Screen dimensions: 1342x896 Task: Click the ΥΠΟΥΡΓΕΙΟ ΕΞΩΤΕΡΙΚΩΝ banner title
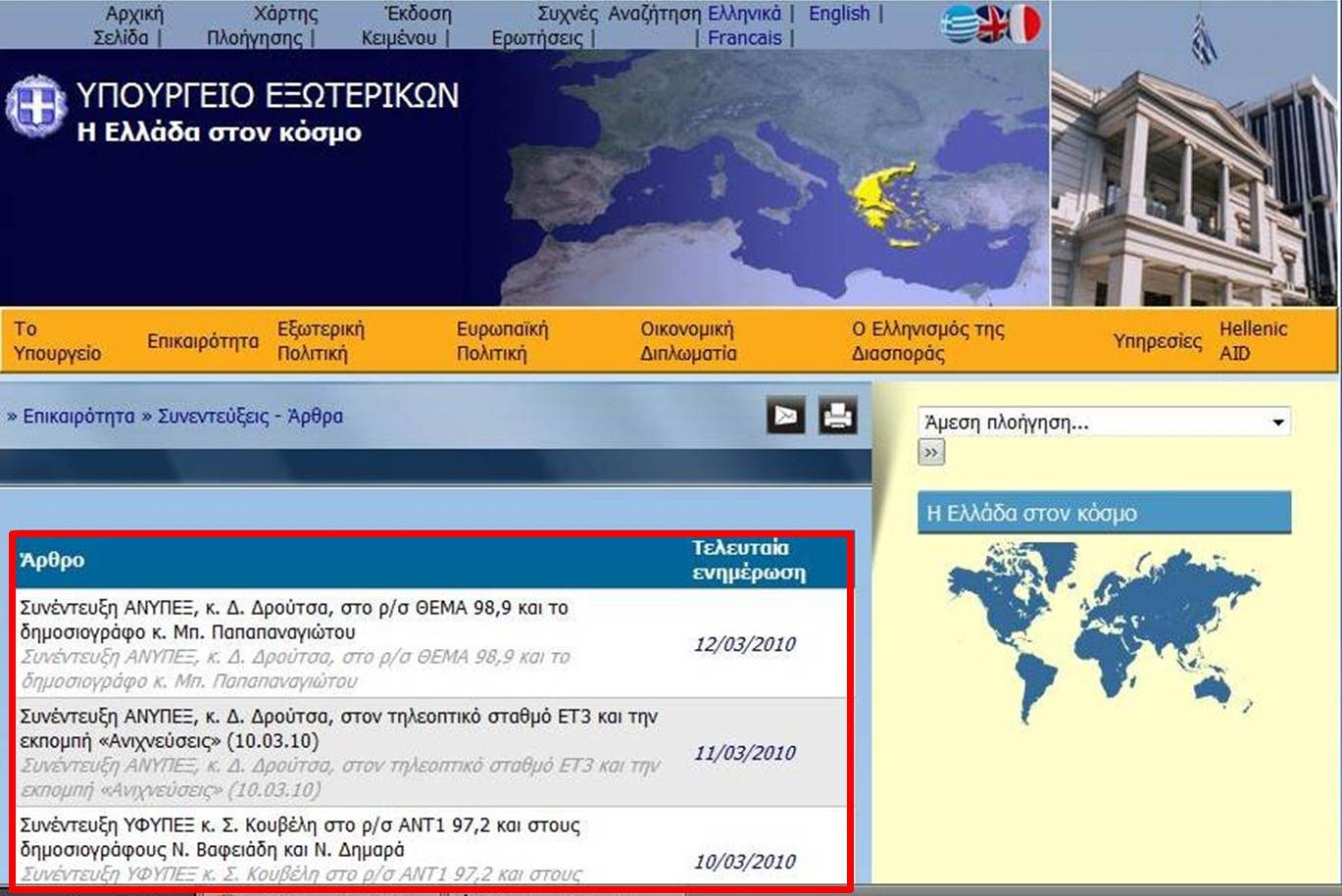(268, 95)
